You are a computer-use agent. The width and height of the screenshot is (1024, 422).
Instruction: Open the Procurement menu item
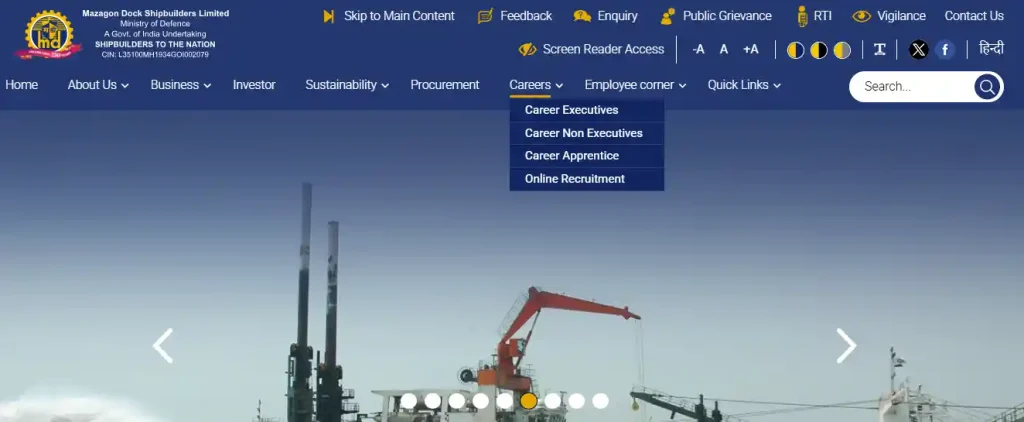tap(445, 85)
